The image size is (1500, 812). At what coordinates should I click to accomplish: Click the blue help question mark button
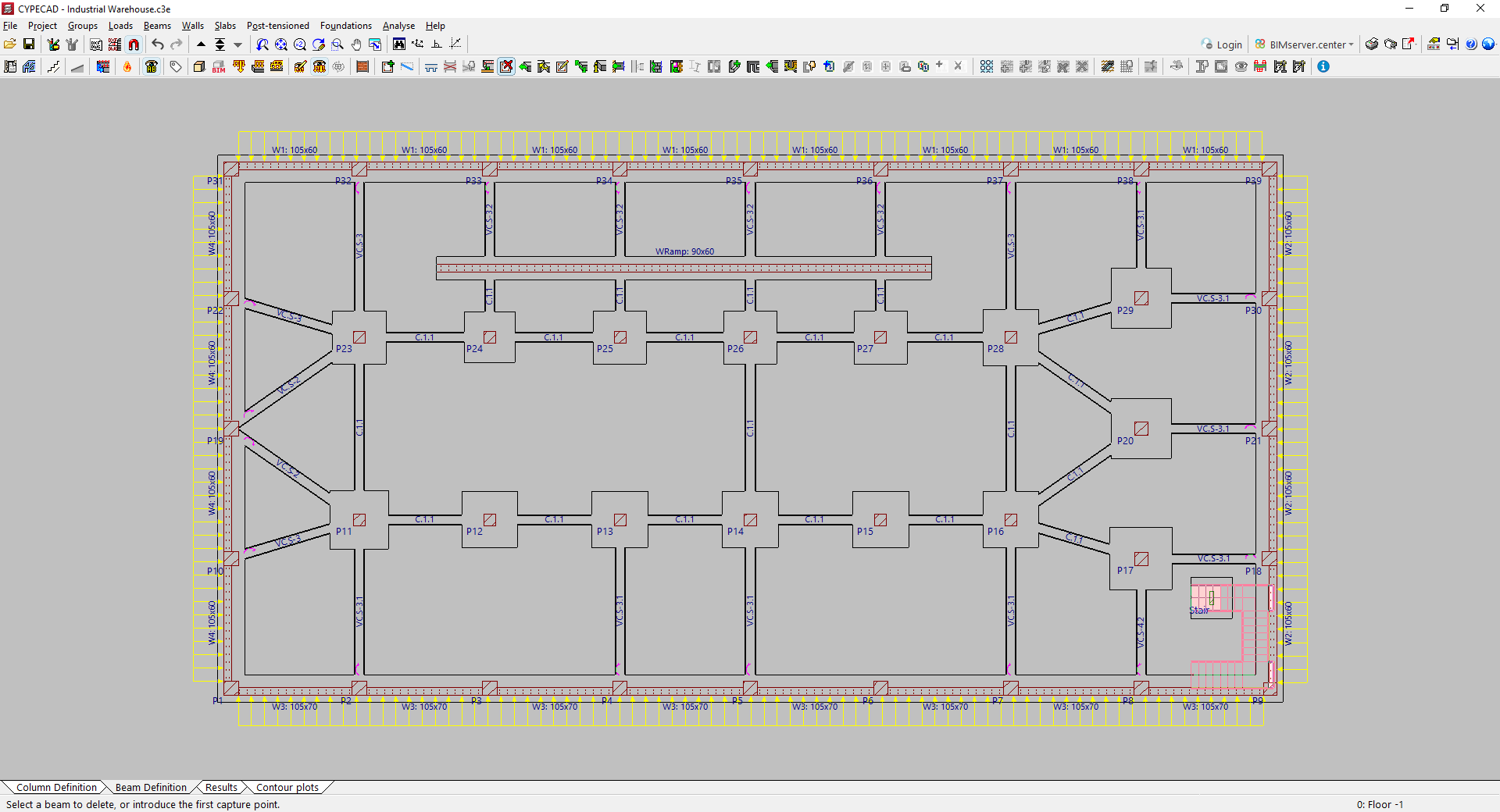point(1471,45)
